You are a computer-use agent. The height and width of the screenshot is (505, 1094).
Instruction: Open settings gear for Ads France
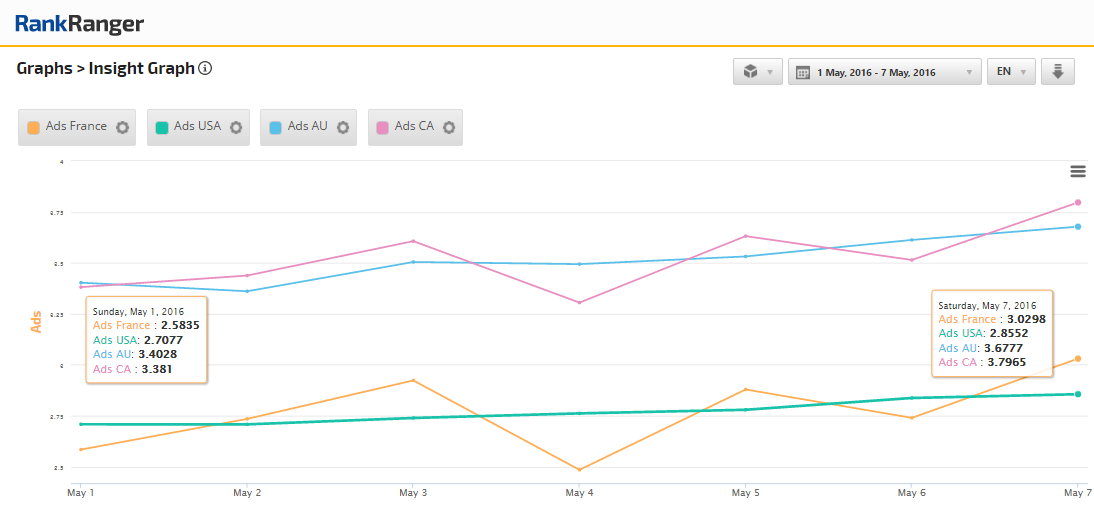(122, 127)
